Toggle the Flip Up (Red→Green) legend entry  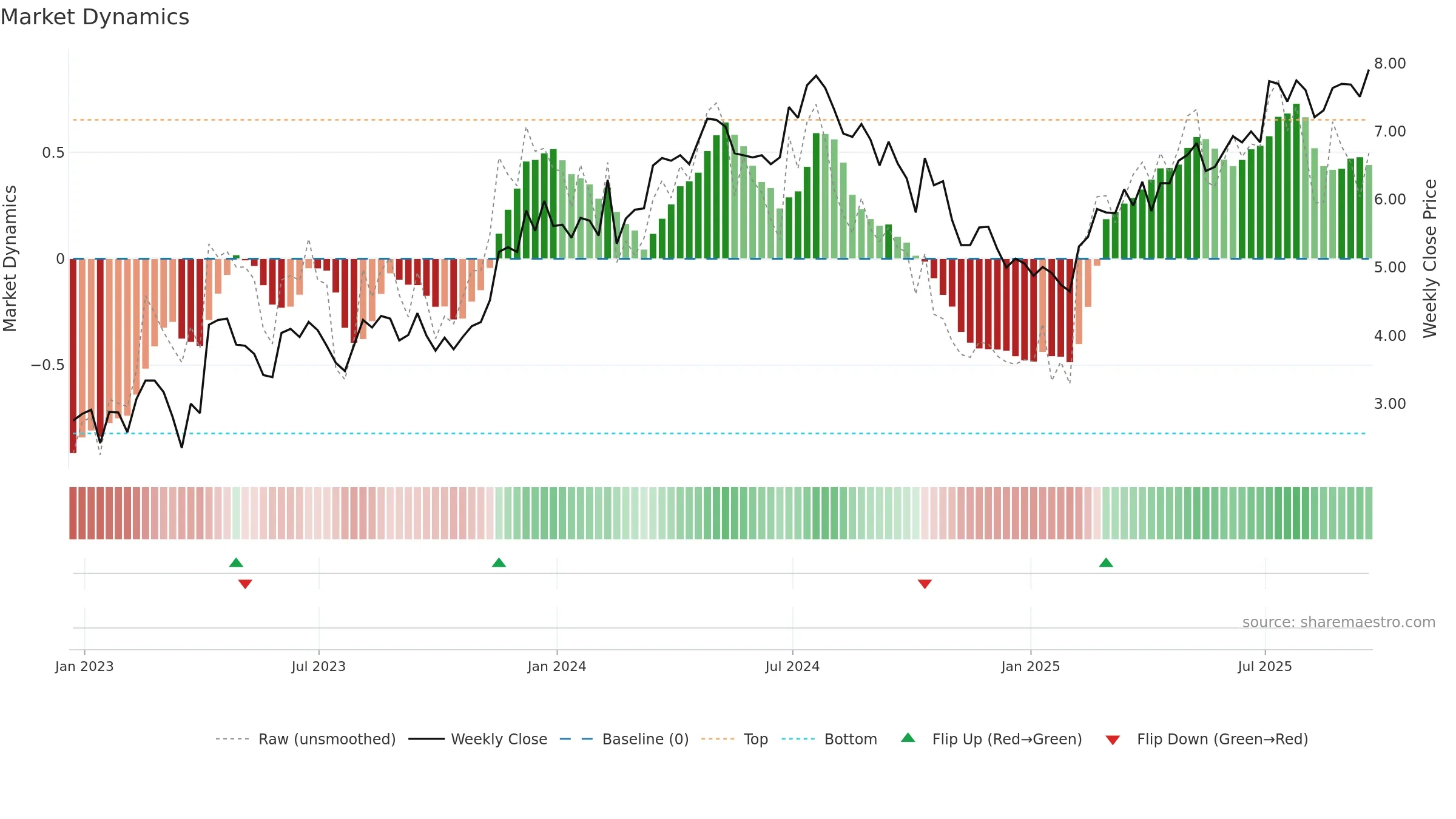coord(991,739)
